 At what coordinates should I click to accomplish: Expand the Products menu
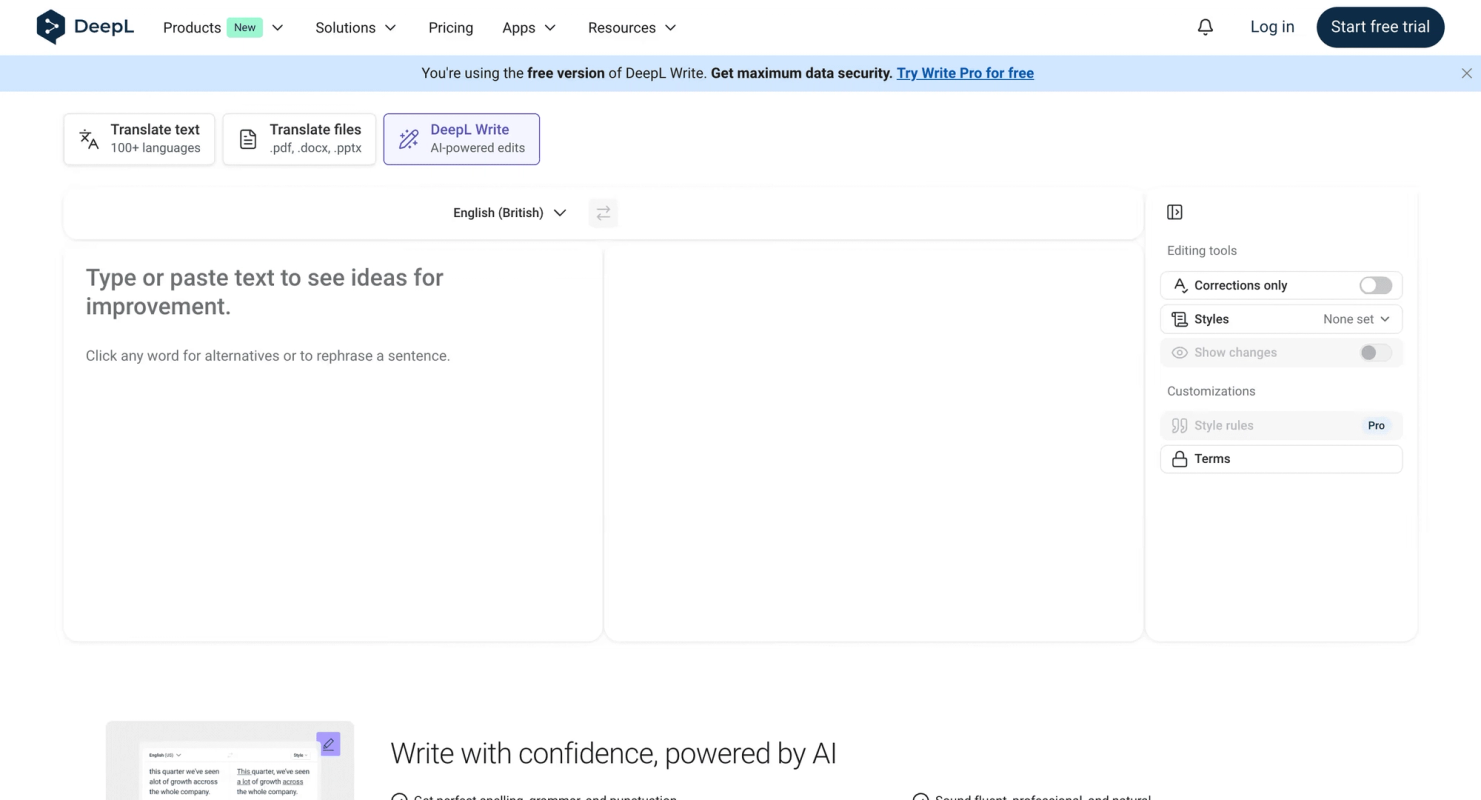click(223, 28)
